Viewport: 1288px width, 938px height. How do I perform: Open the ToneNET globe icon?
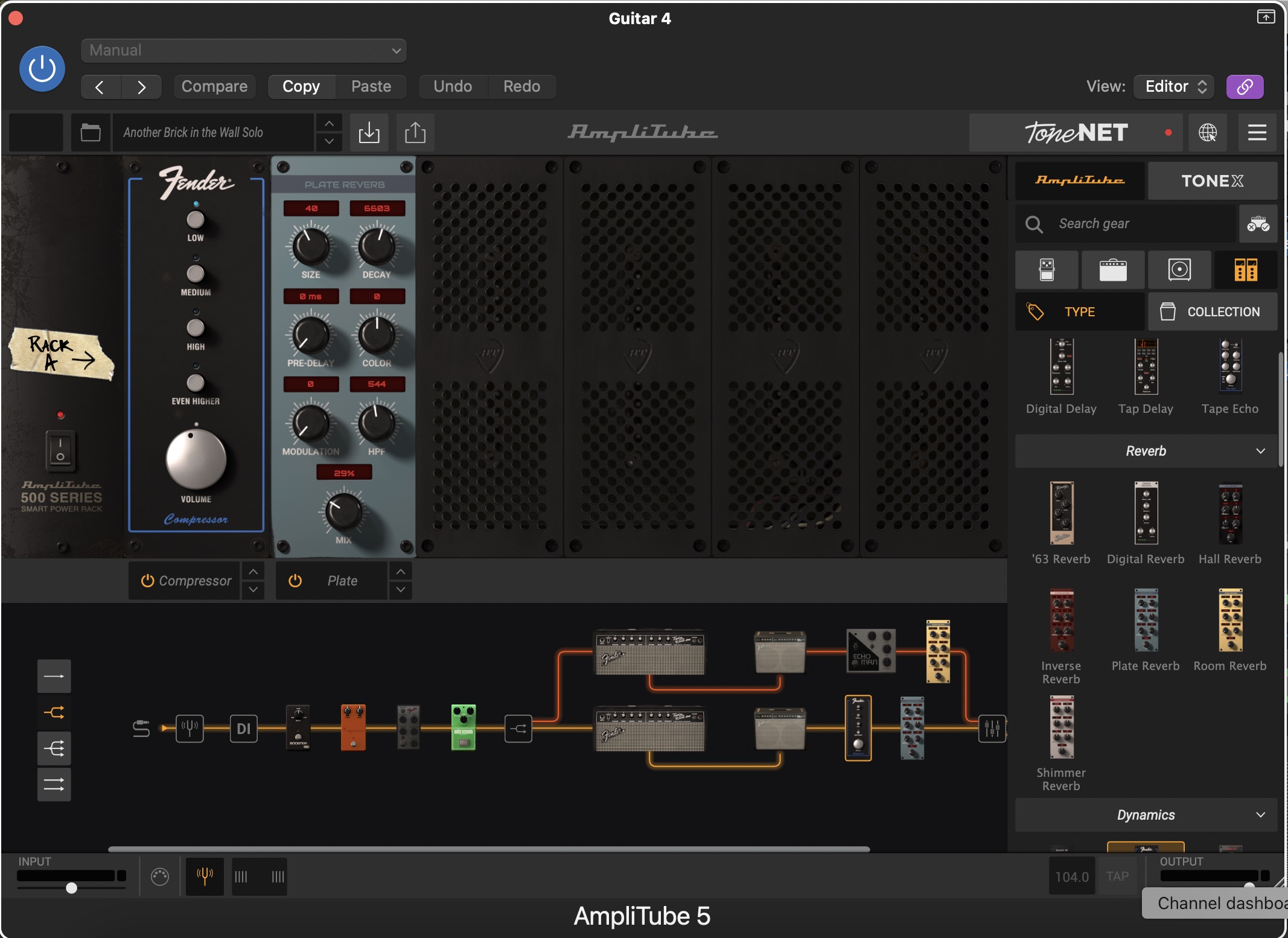(x=1208, y=132)
